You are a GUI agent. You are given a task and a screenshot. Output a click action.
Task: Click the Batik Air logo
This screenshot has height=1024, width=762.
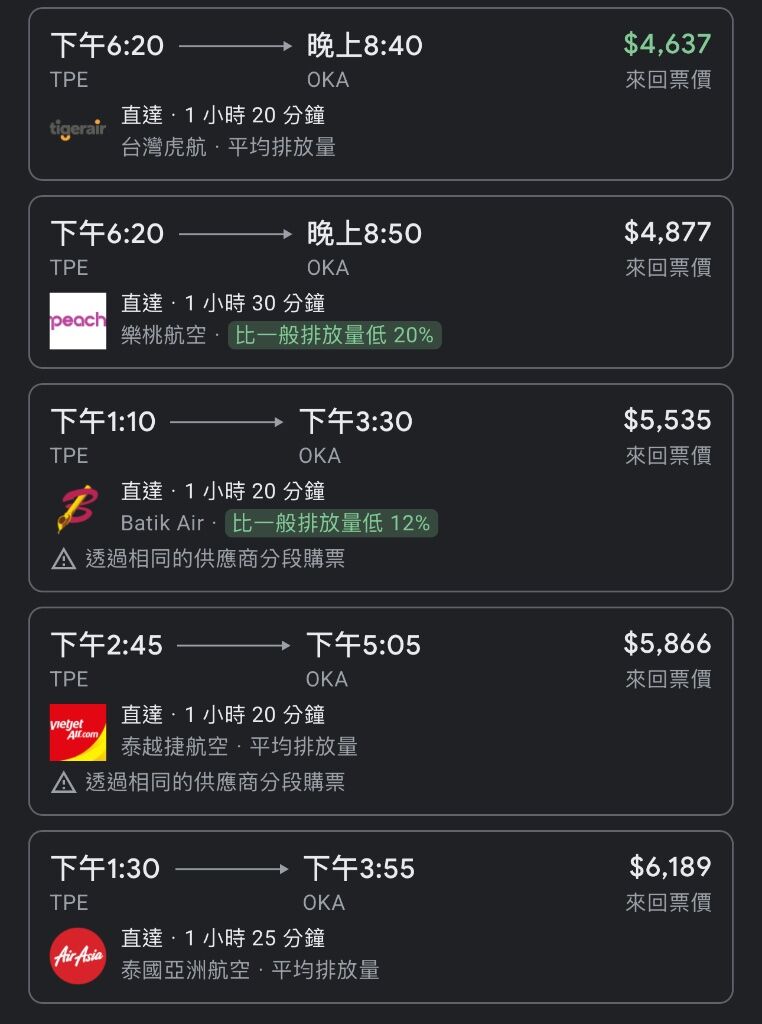(78, 509)
